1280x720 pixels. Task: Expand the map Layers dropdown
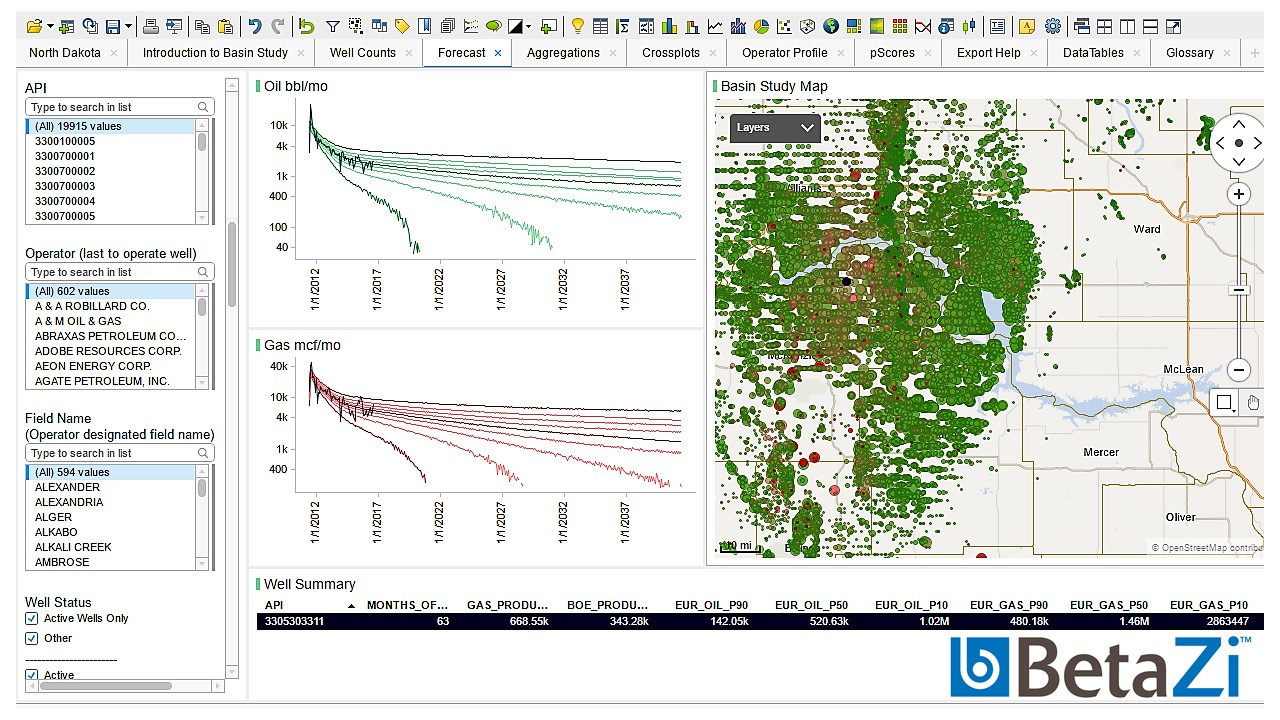click(775, 128)
